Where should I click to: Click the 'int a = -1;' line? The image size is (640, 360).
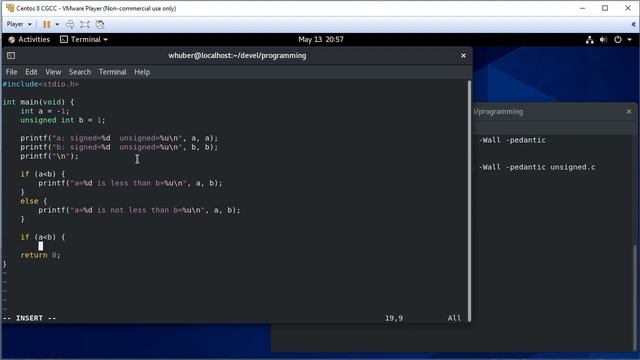tap(45, 111)
